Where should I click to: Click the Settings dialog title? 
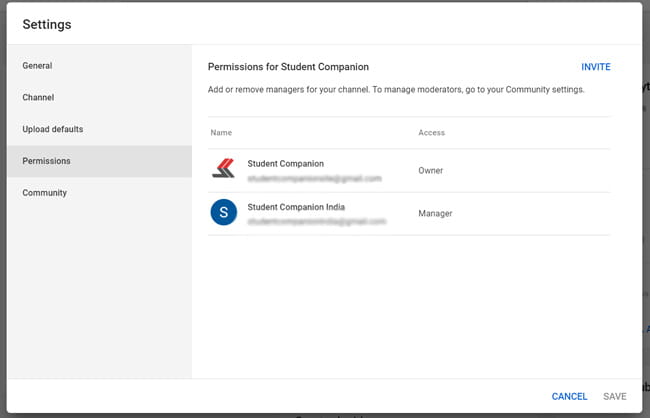coord(47,24)
